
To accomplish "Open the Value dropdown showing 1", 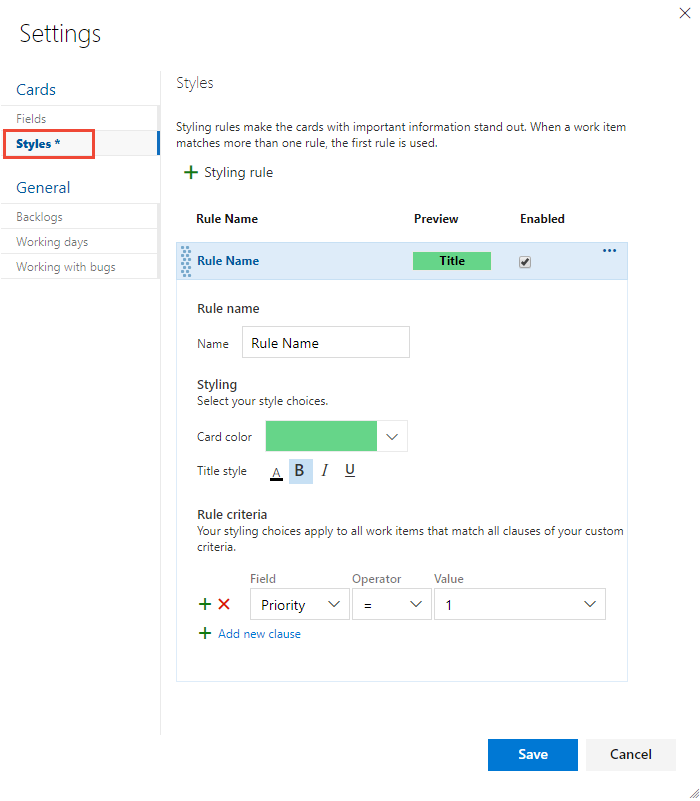I will 519,604.
